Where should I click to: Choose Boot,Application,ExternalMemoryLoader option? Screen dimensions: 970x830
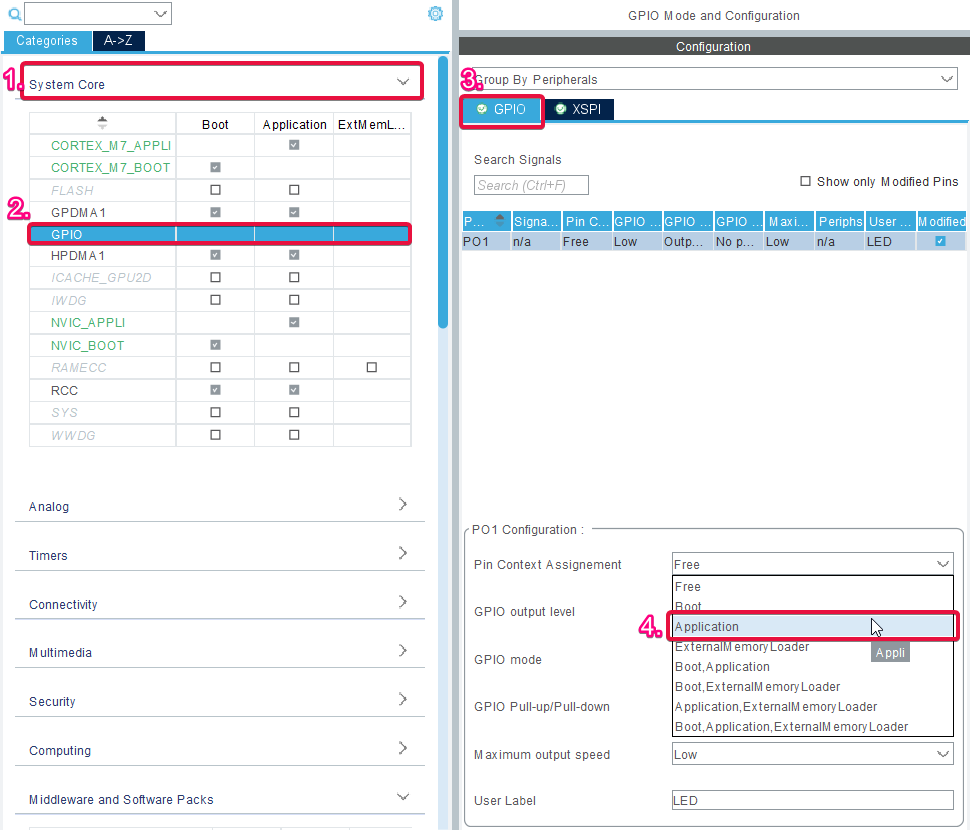(x=812, y=727)
